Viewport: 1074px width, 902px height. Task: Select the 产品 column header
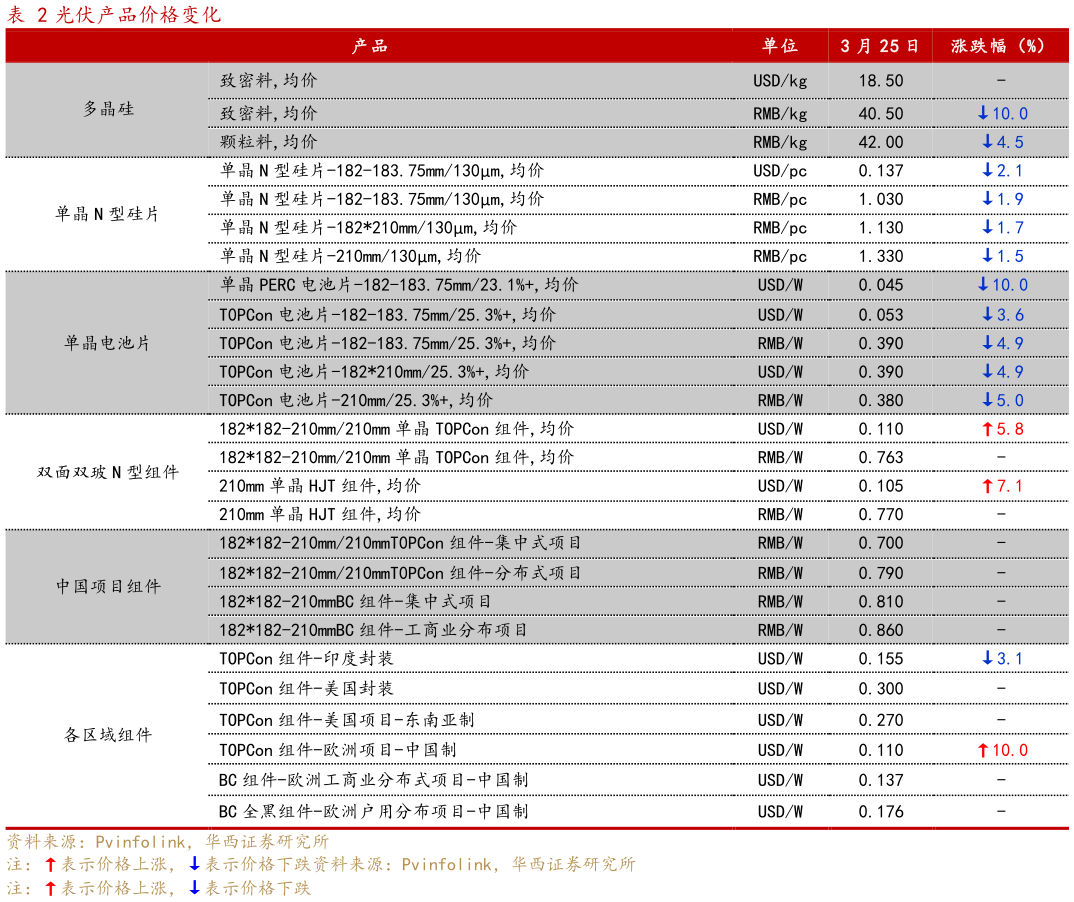(370, 46)
